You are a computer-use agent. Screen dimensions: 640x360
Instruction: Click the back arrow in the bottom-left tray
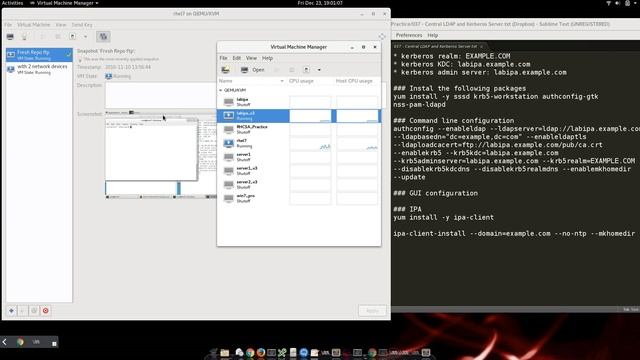(4, 342)
